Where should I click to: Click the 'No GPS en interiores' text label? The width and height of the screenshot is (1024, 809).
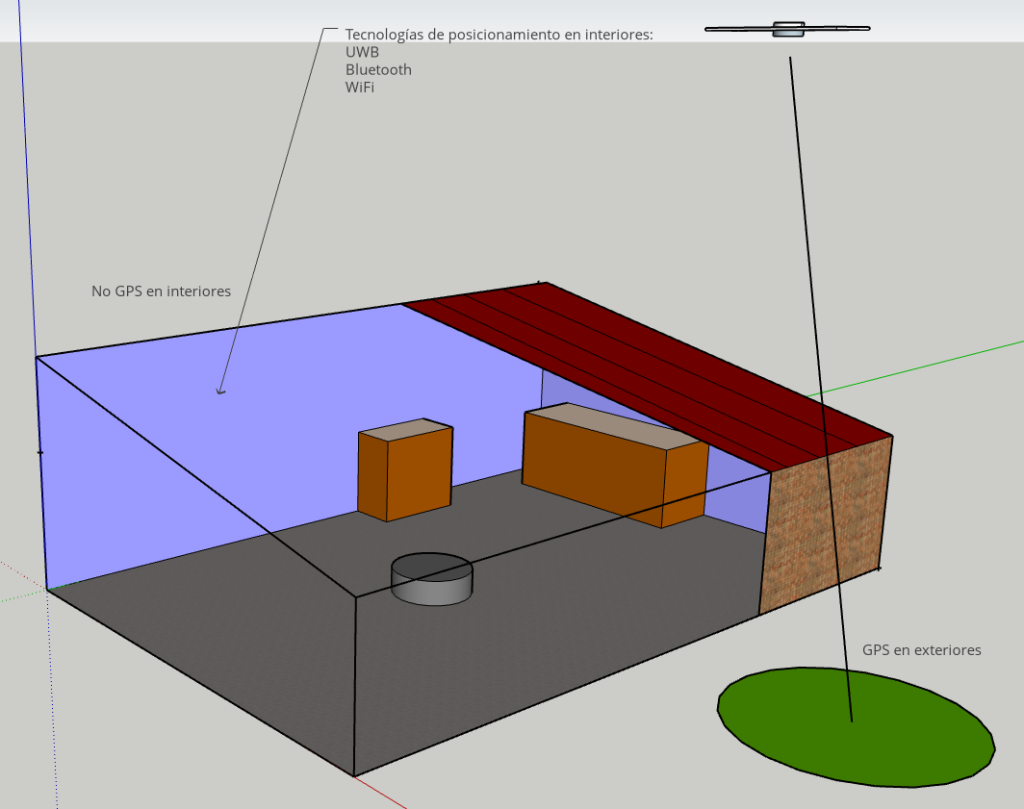tap(161, 291)
